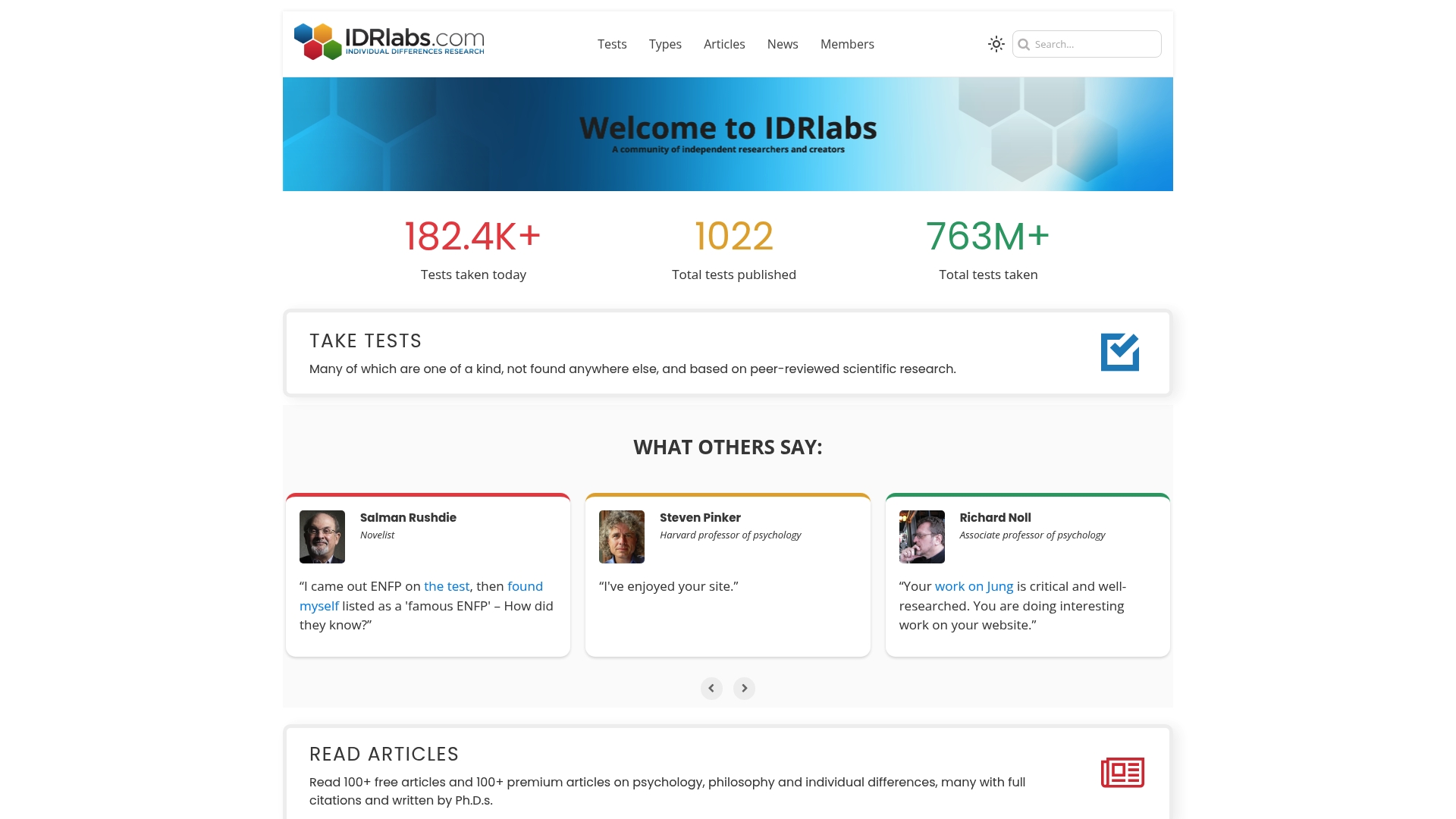Go back testimonials with the left arrow
This screenshot has width=1456, height=819.
coord(711,688)
